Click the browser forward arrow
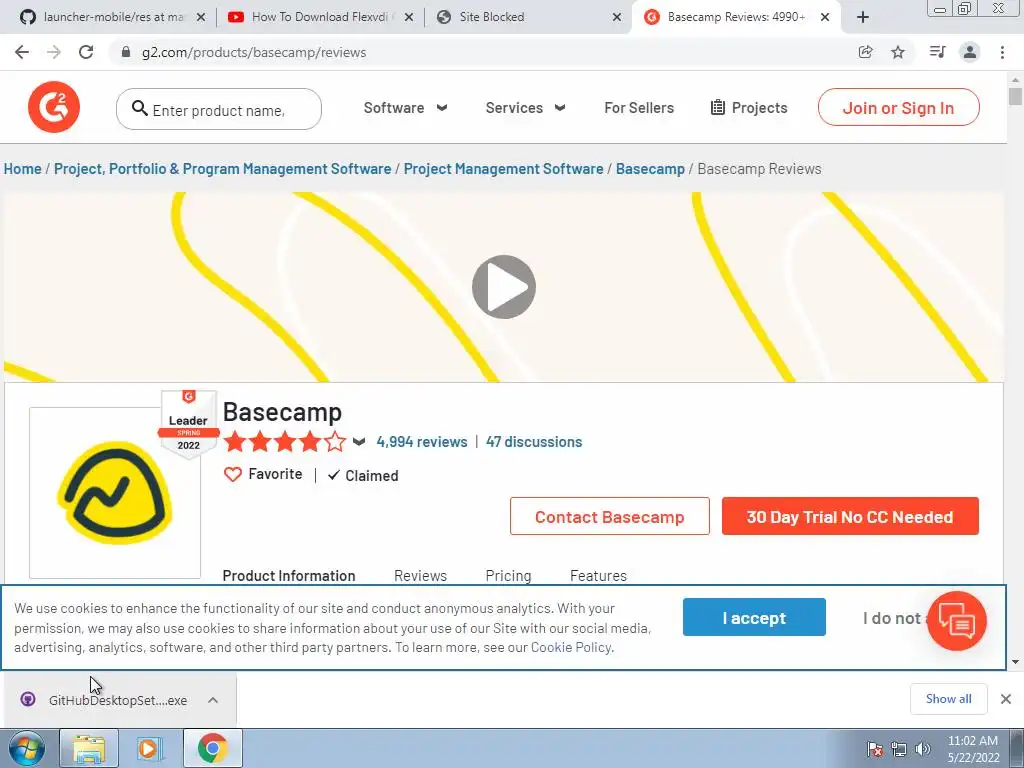Viewport: 1024px width, 768px height. 54,52
